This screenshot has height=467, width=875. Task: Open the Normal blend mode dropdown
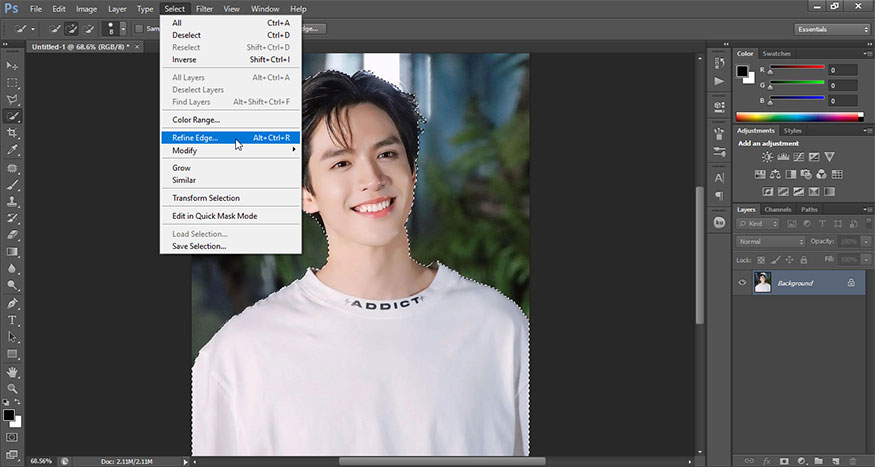point(770,242)
